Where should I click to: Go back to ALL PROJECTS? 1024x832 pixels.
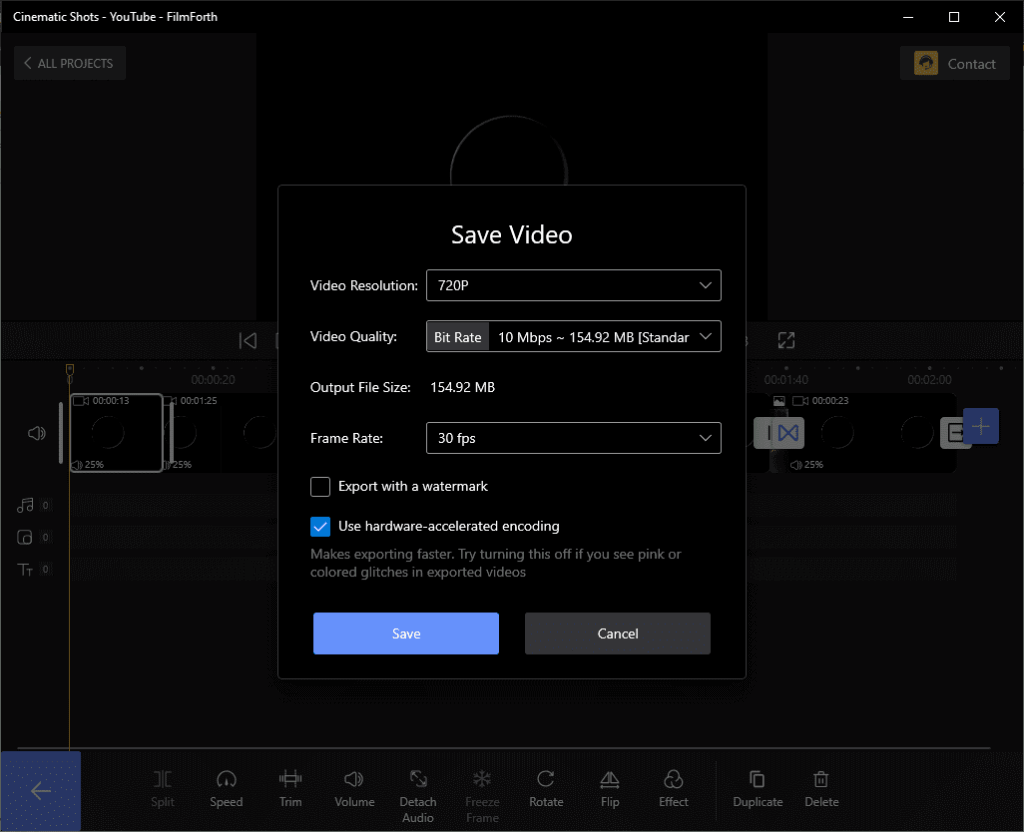pos(69,63)
